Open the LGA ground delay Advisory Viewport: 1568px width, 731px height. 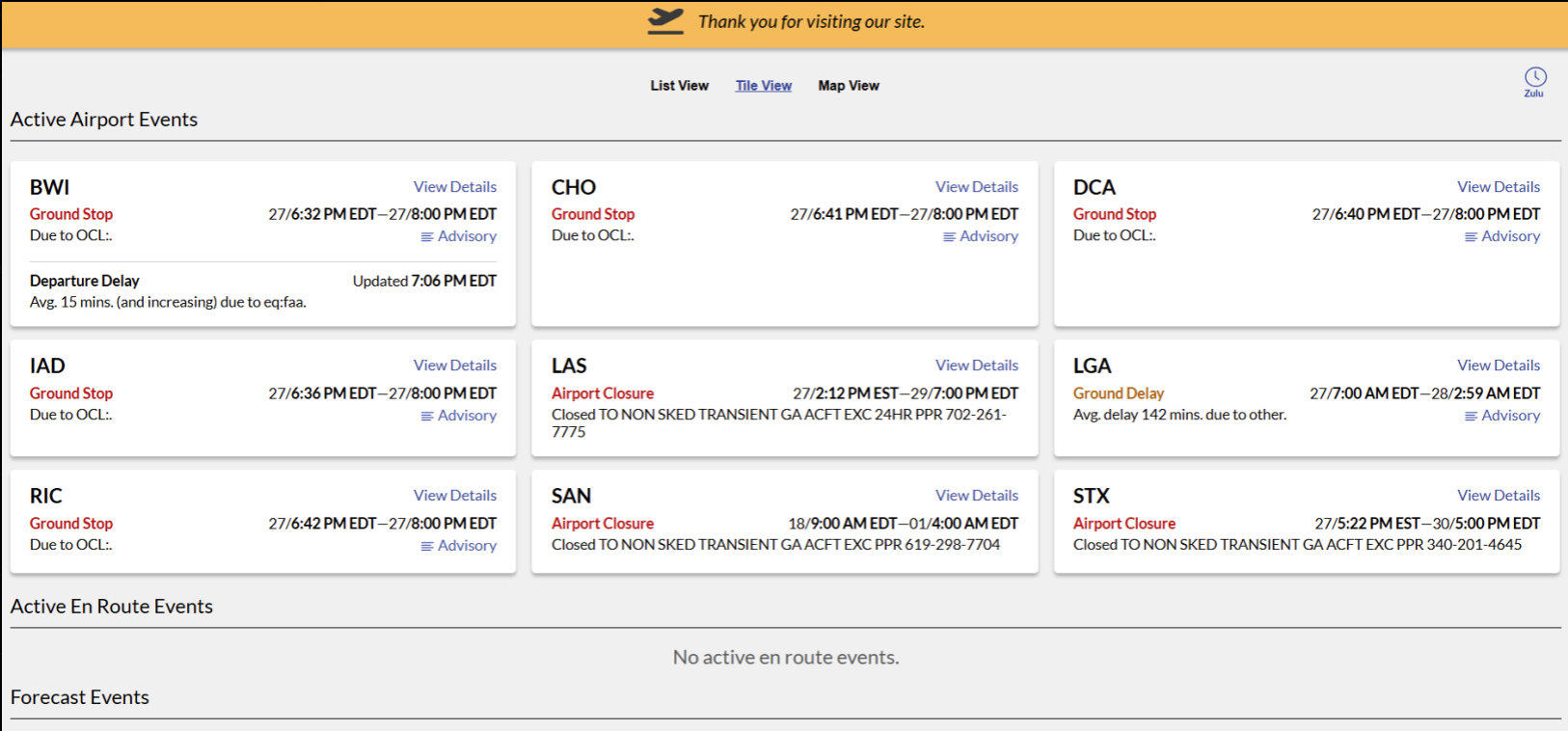(1502, 416)
